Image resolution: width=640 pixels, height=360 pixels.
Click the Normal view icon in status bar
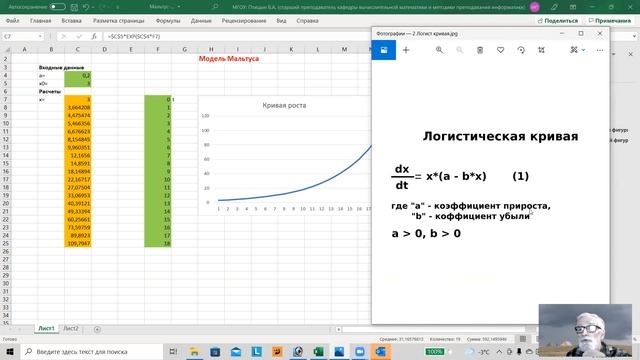pos(522,339)
